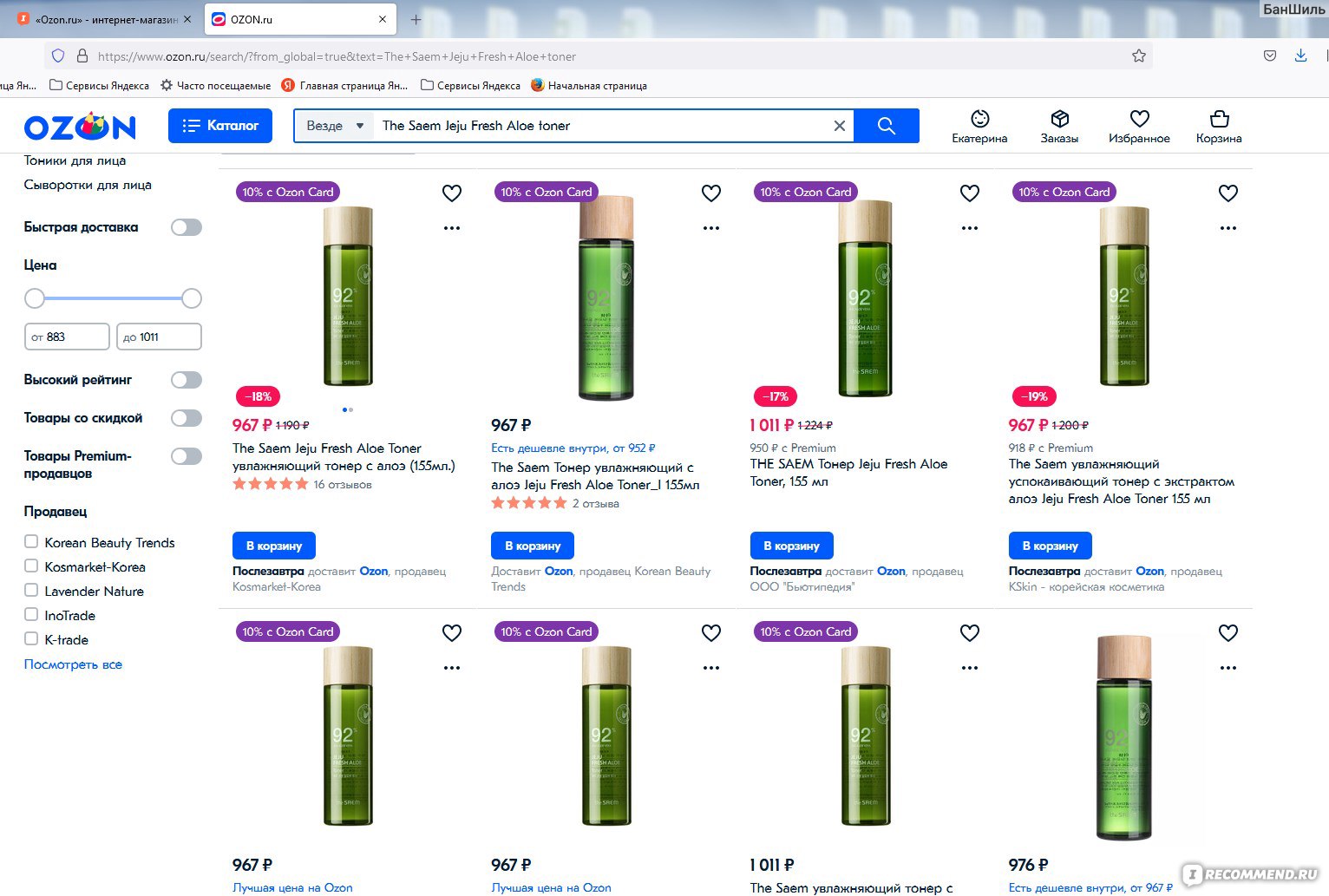This screenshot has height=896, width=1329.
Task: Open the Везде search scope dropdown
Action: (334, 126)
